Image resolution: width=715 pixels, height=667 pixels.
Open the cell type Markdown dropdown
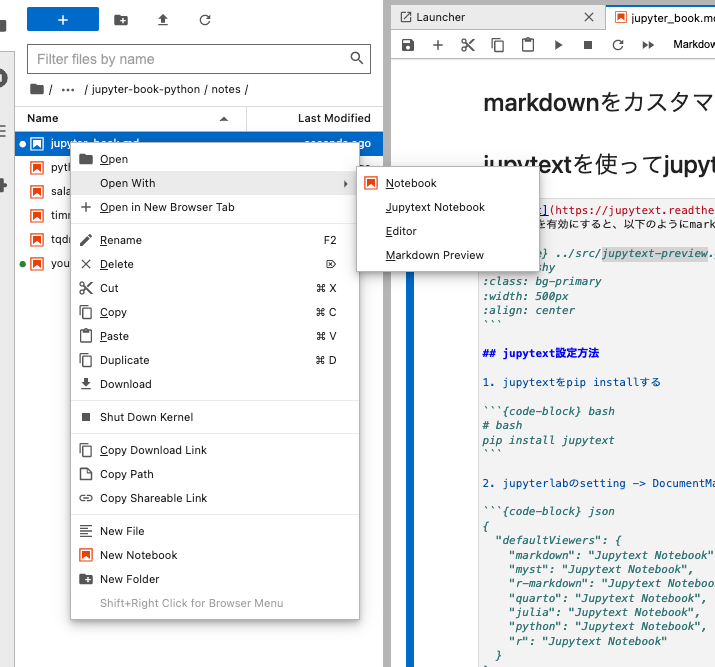693,44
